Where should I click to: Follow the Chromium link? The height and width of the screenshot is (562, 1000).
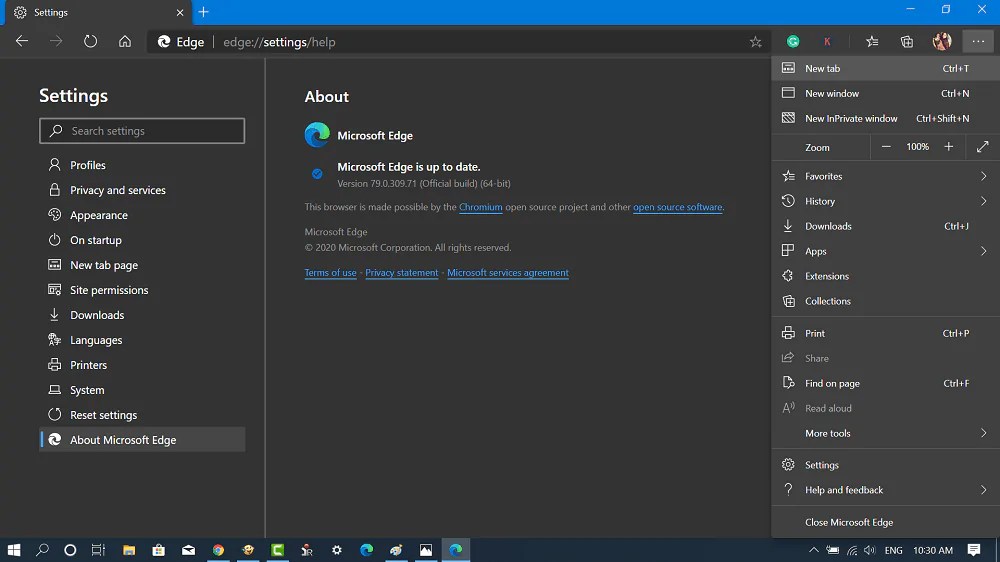480,207
